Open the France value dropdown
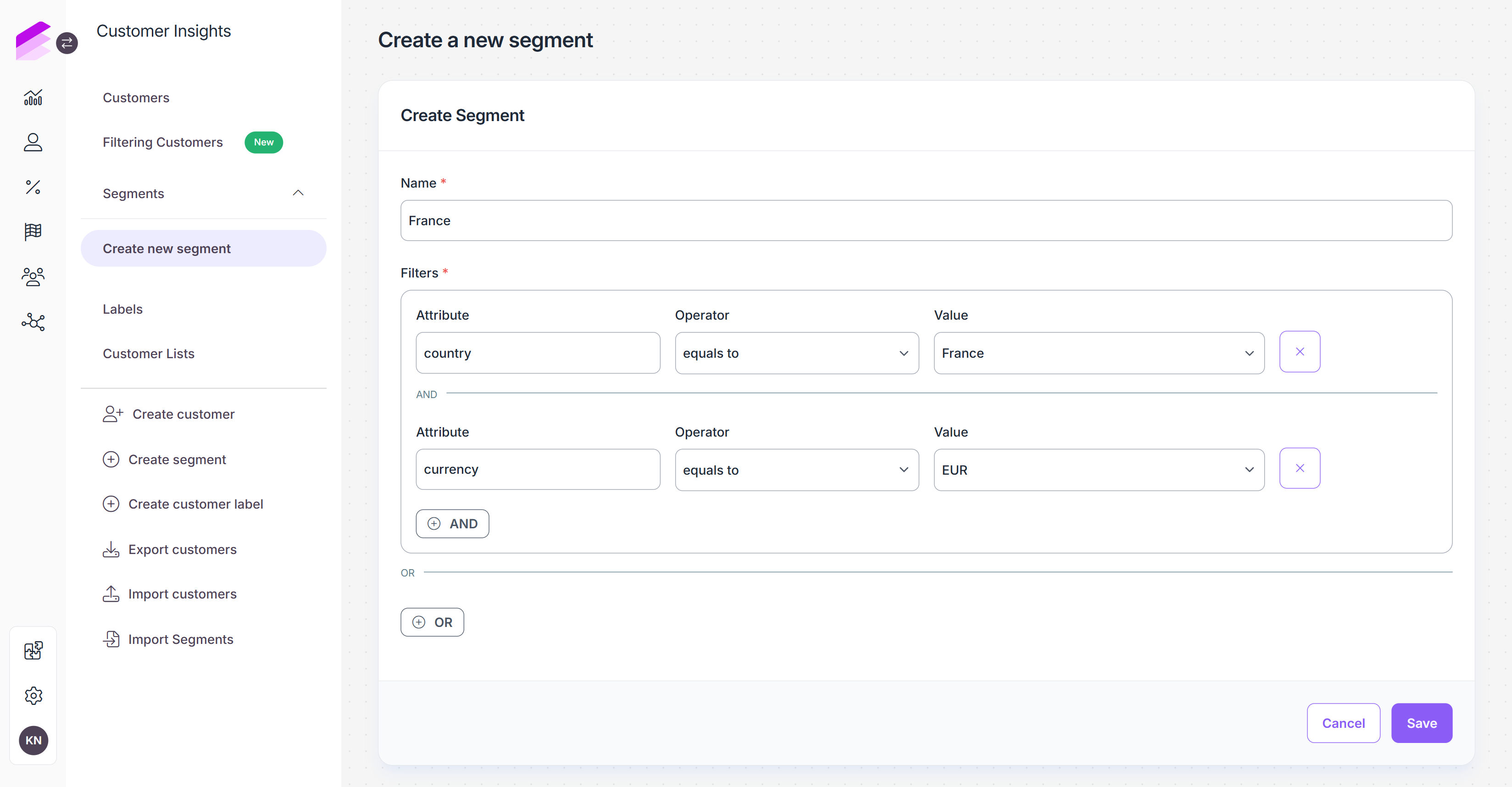Screen dimensions: 1512x787 [x=1099, y=353]
